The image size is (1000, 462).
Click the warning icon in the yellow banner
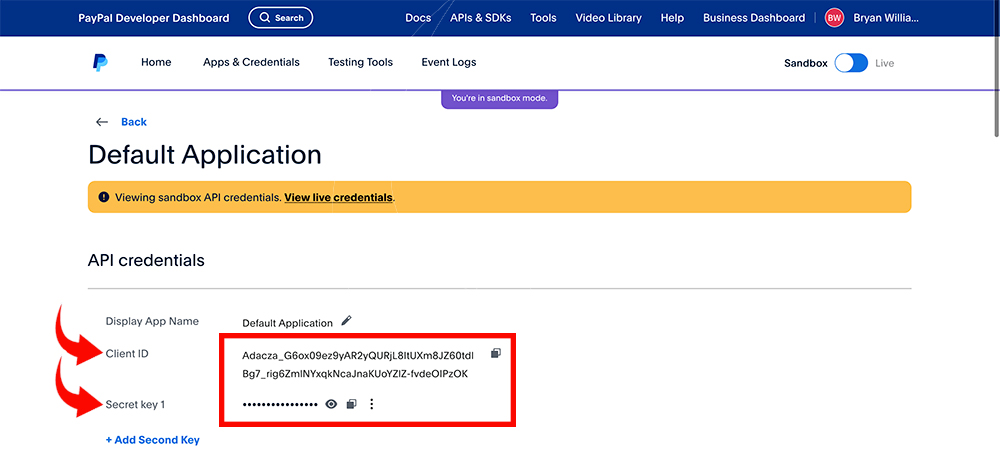(x=104, y=197)
